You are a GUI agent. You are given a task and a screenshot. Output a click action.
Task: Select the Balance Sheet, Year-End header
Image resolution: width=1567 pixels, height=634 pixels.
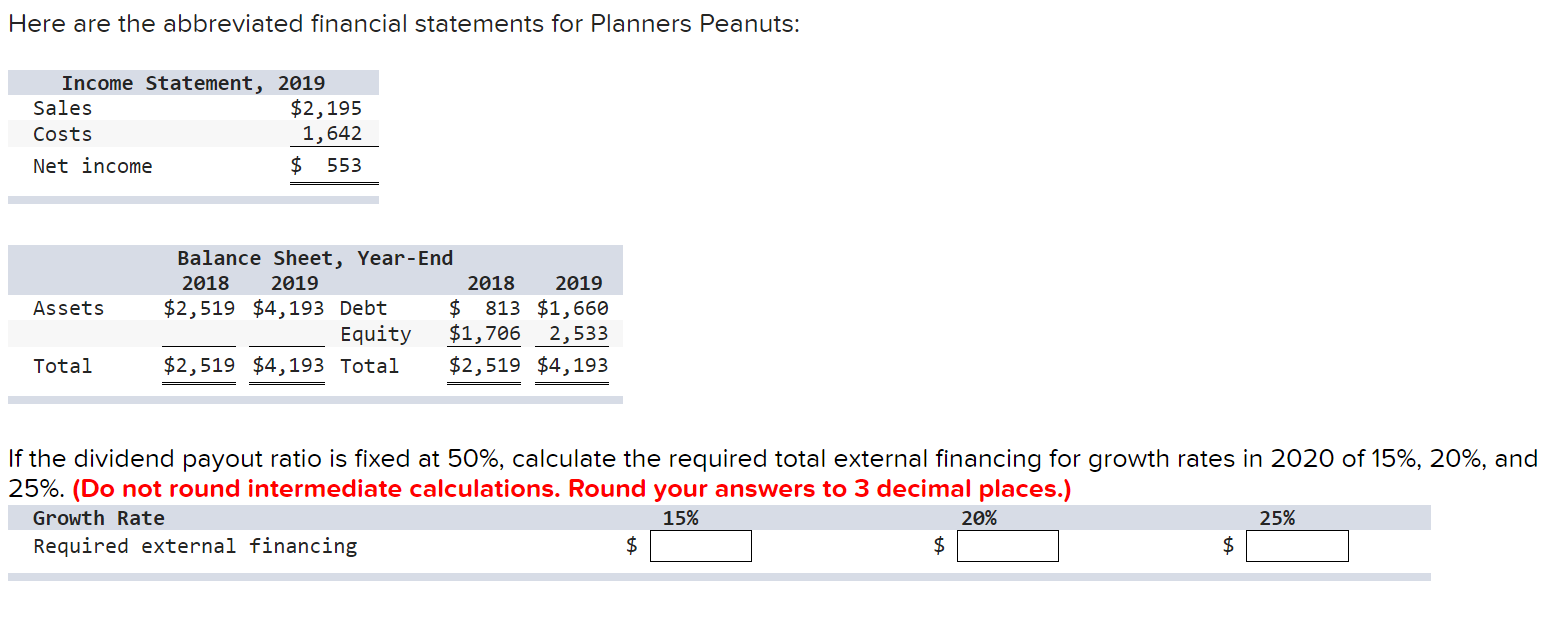[x=313, y=257]
